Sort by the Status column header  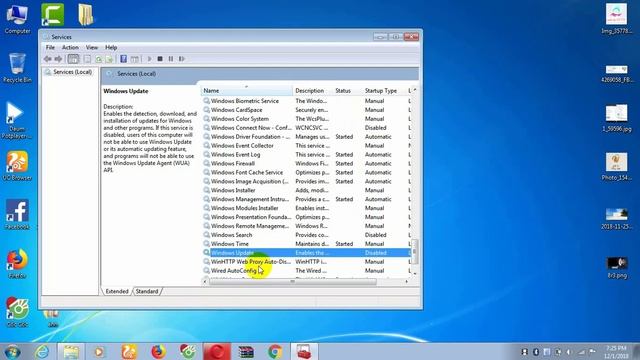tap(347, 91)
